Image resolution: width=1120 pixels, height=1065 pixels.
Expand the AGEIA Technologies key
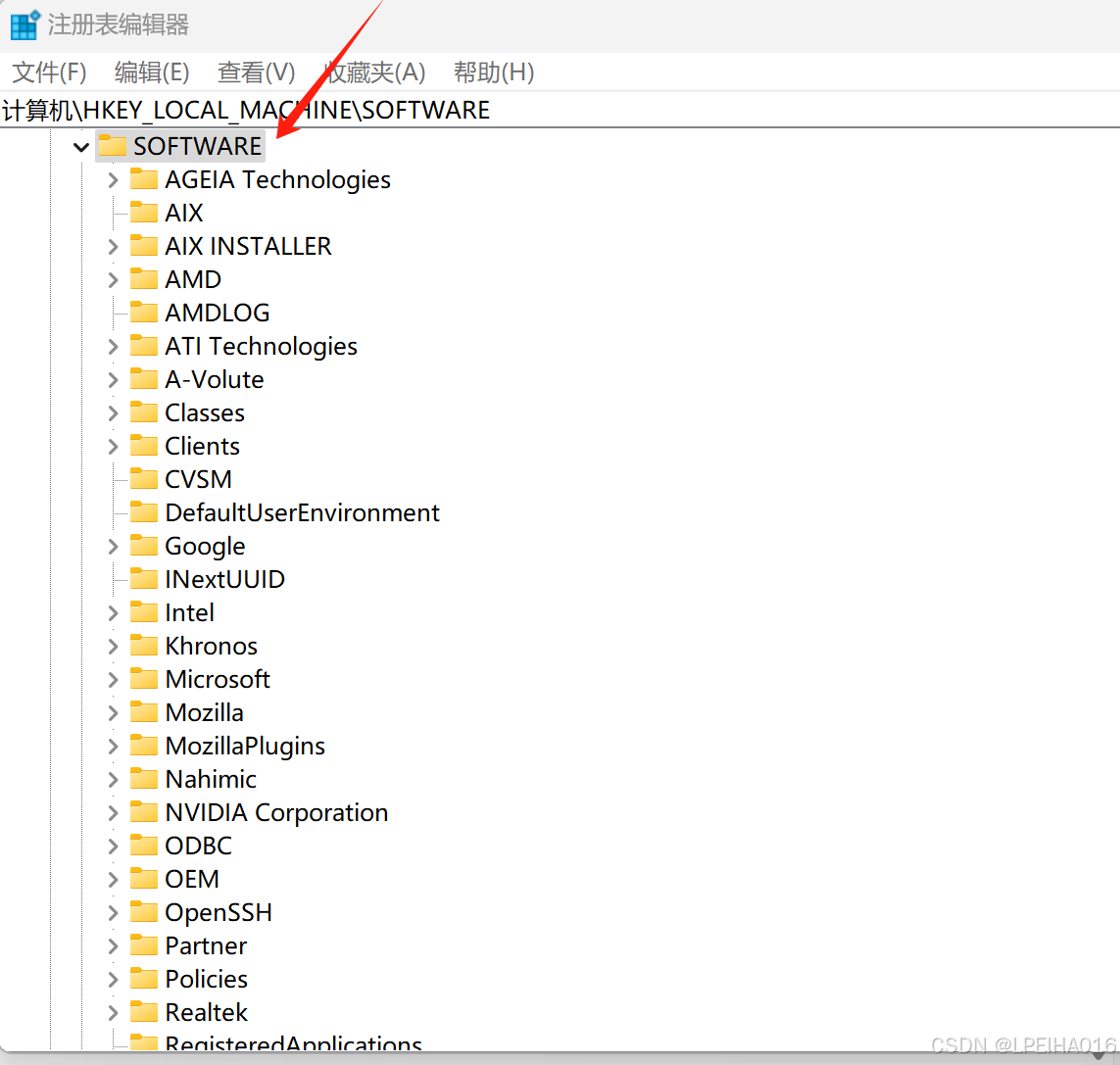click(x=113, y=180)
